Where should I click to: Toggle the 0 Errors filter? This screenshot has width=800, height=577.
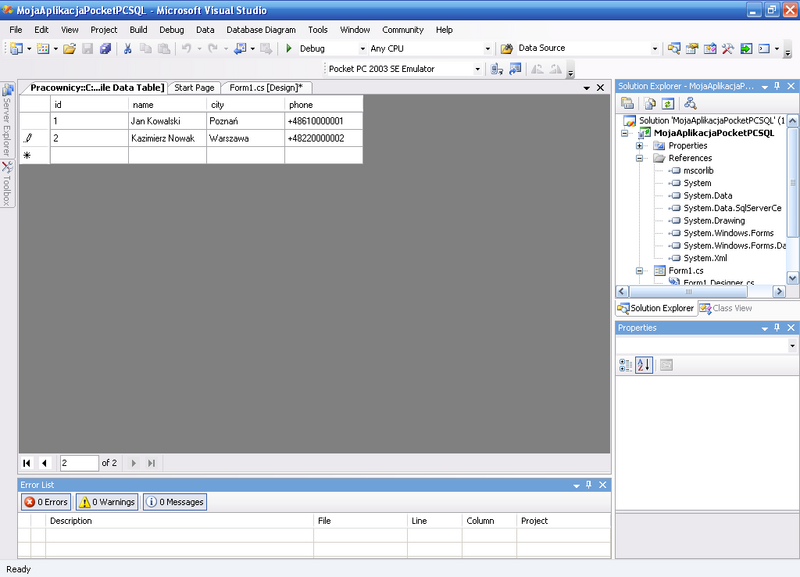point(46,502)
